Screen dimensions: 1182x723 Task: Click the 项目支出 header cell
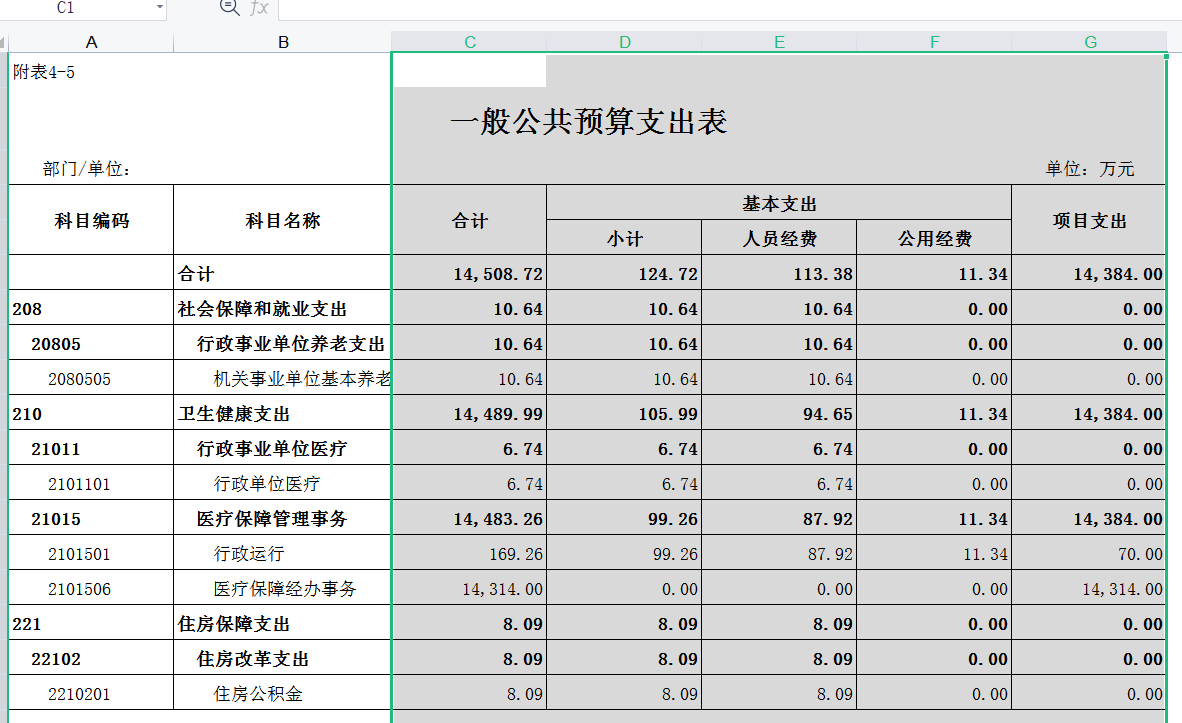point(1089,220)
